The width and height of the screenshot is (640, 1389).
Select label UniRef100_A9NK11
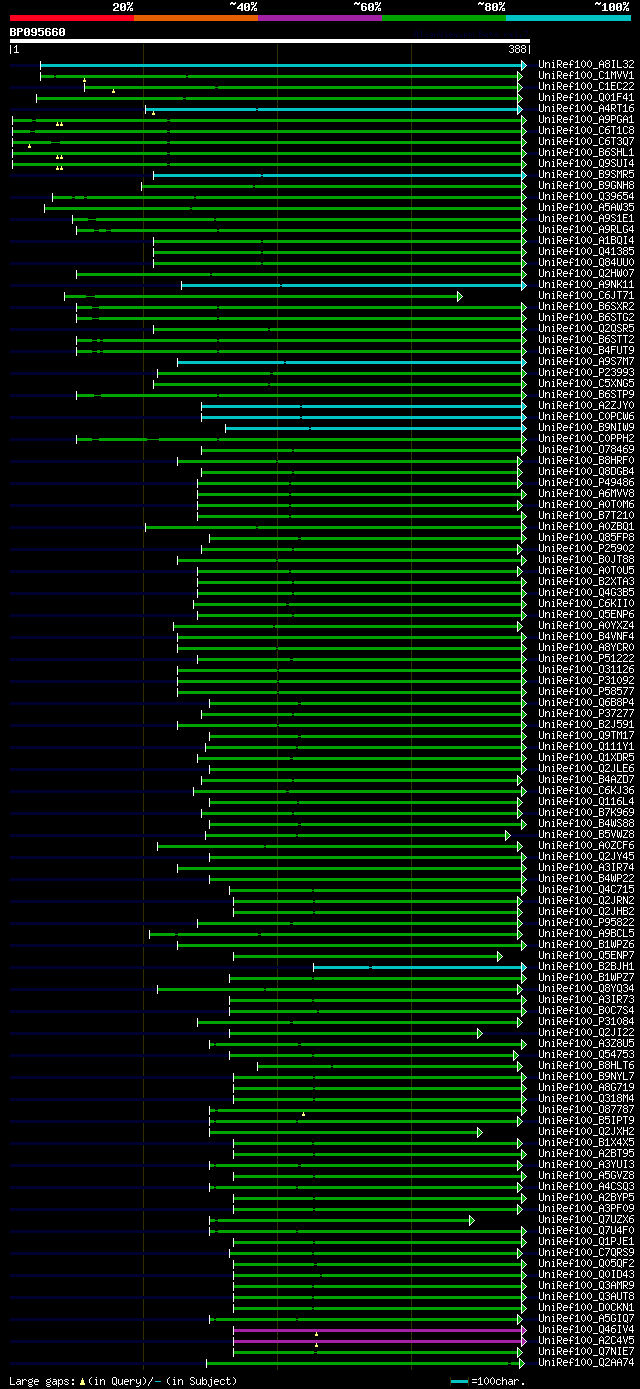(x=586, y=284)
